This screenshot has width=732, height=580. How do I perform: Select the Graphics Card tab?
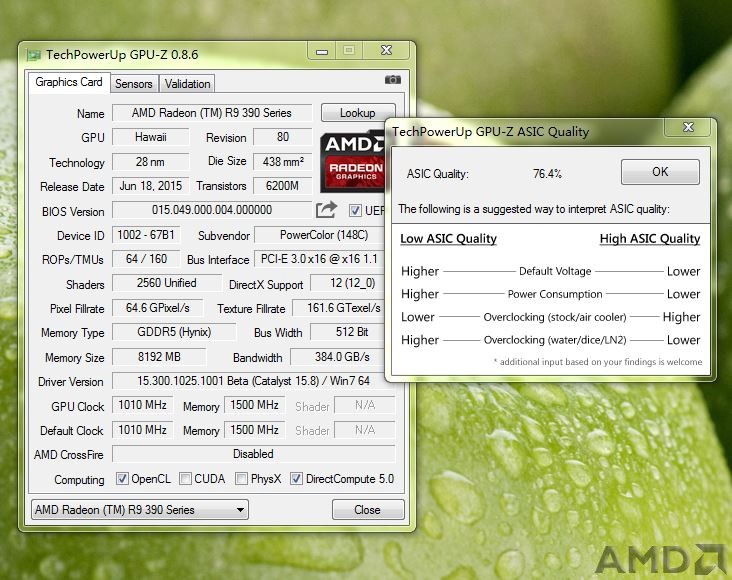69,82
